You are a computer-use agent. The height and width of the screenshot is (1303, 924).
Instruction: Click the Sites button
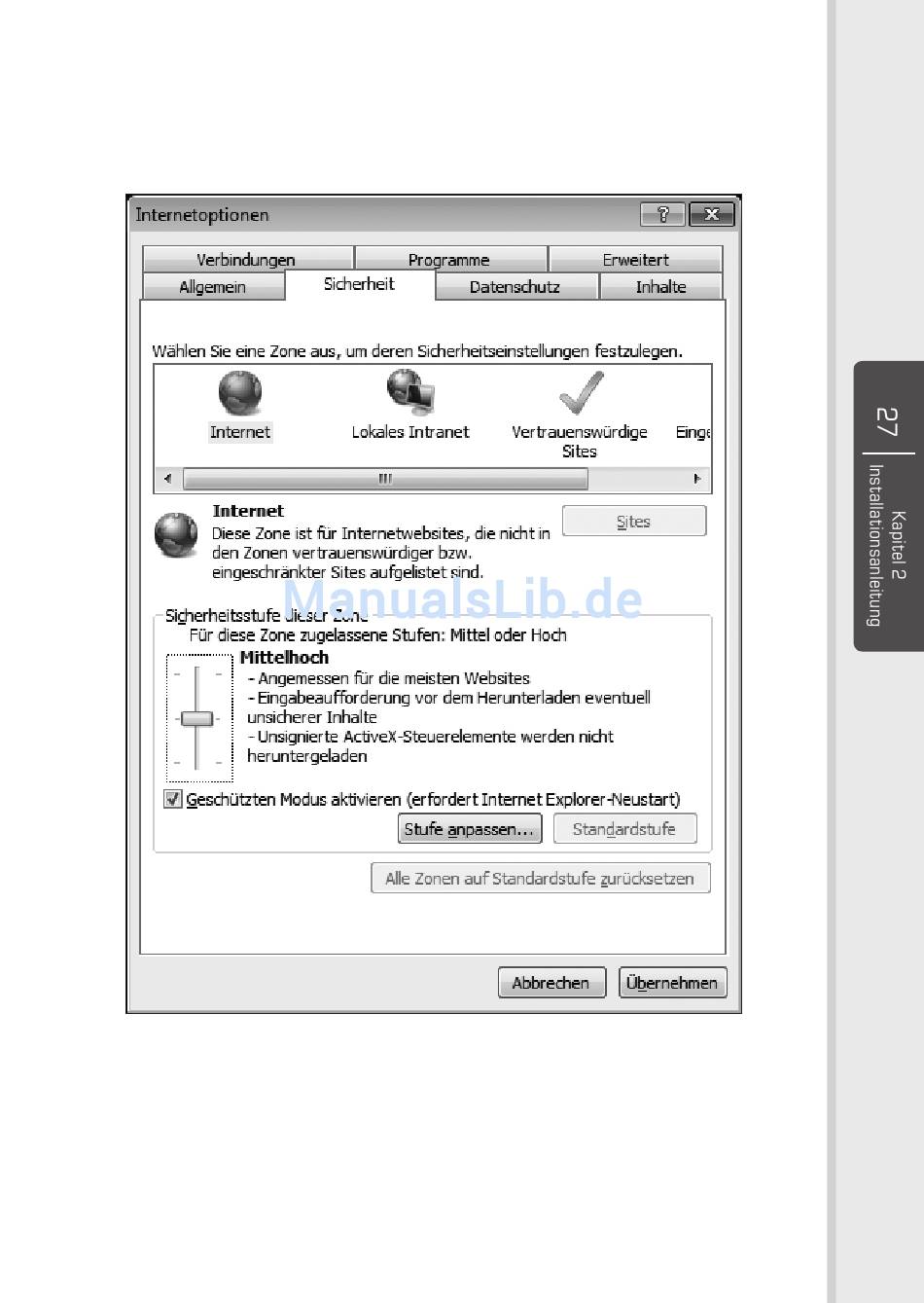tap(633, 521)
